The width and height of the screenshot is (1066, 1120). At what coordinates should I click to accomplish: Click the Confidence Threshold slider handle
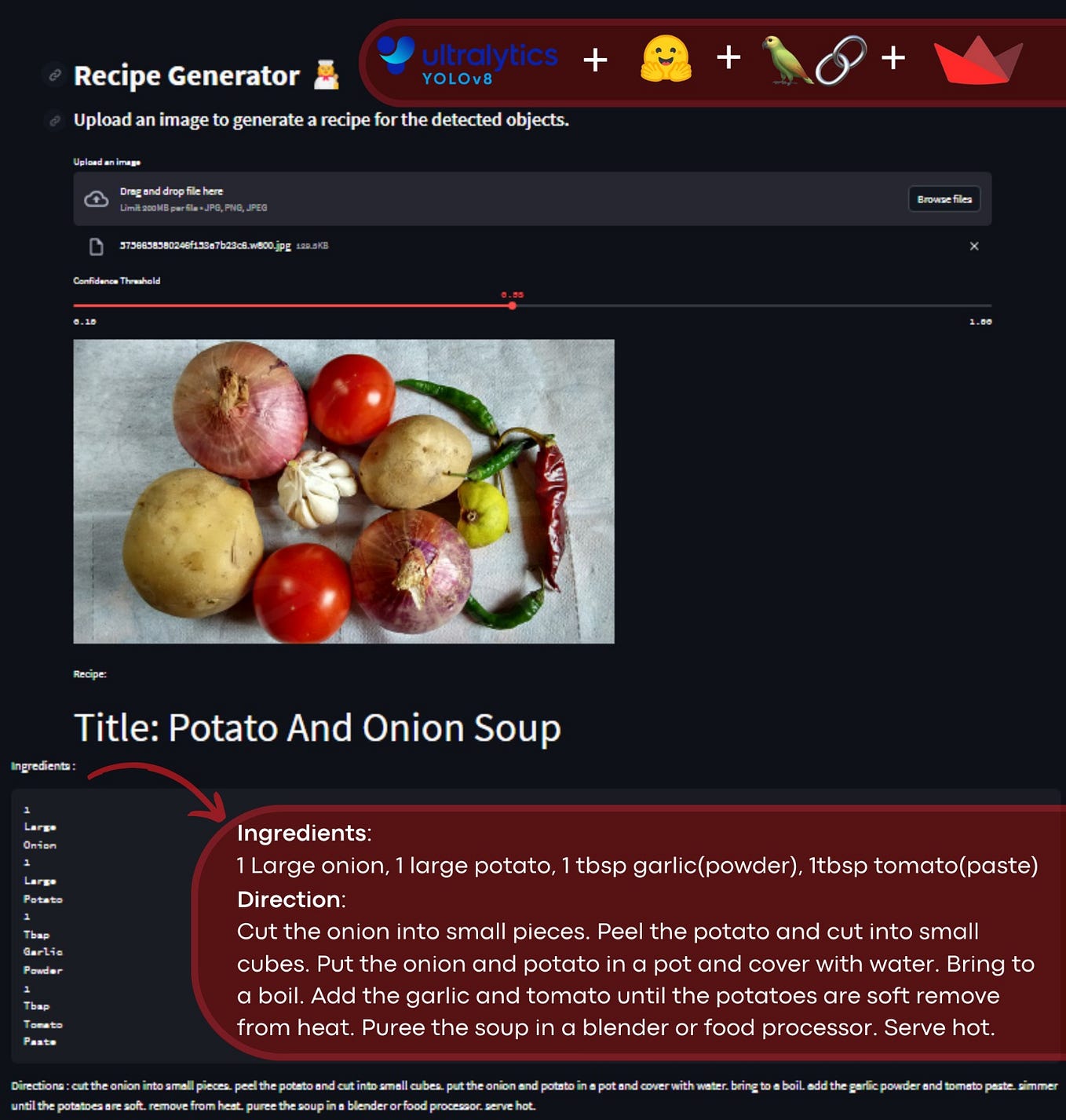[512, 305]
